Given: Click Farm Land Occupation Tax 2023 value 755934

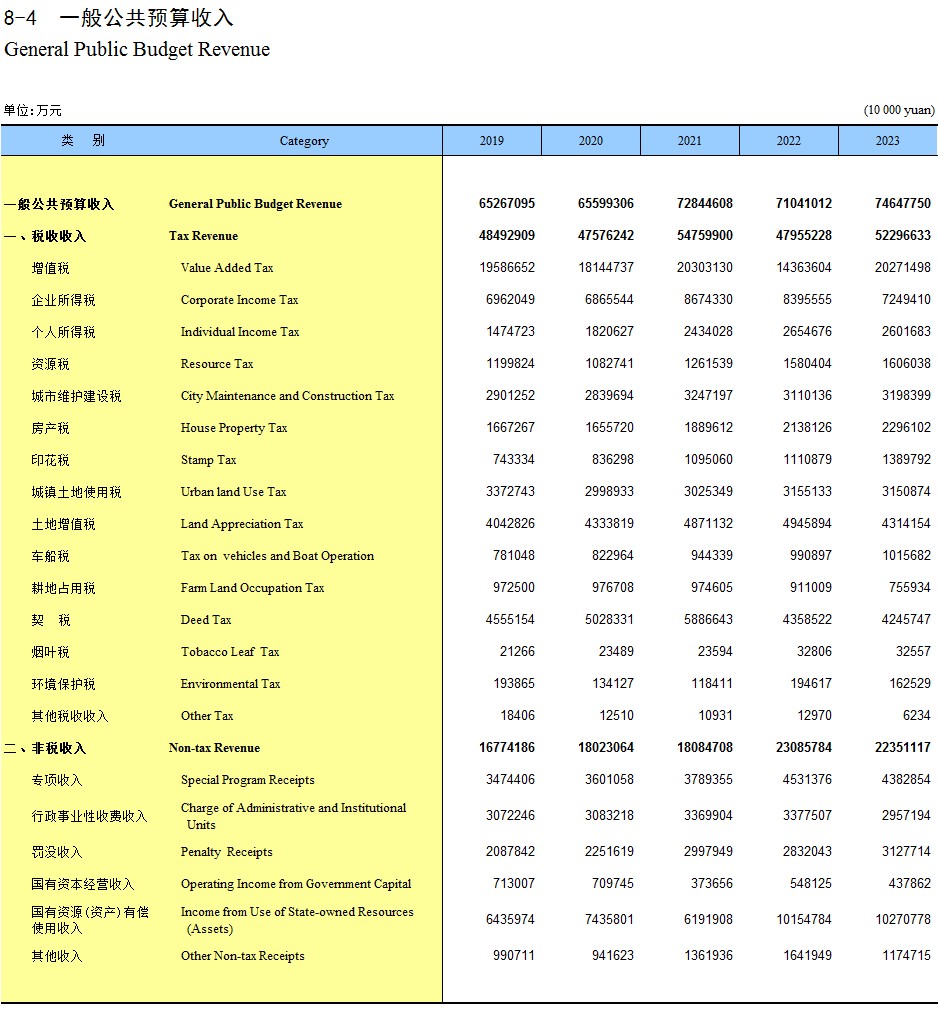Looking at the screenshot, I should 910,587.
